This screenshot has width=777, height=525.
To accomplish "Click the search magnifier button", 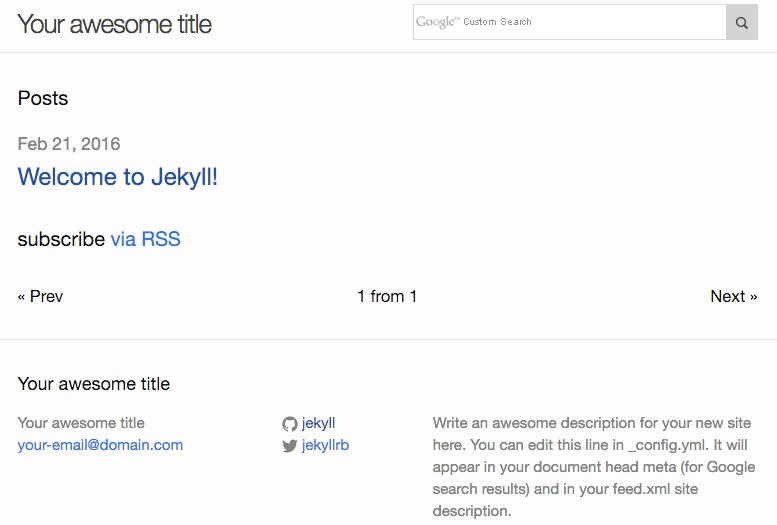I will [742, 22].
